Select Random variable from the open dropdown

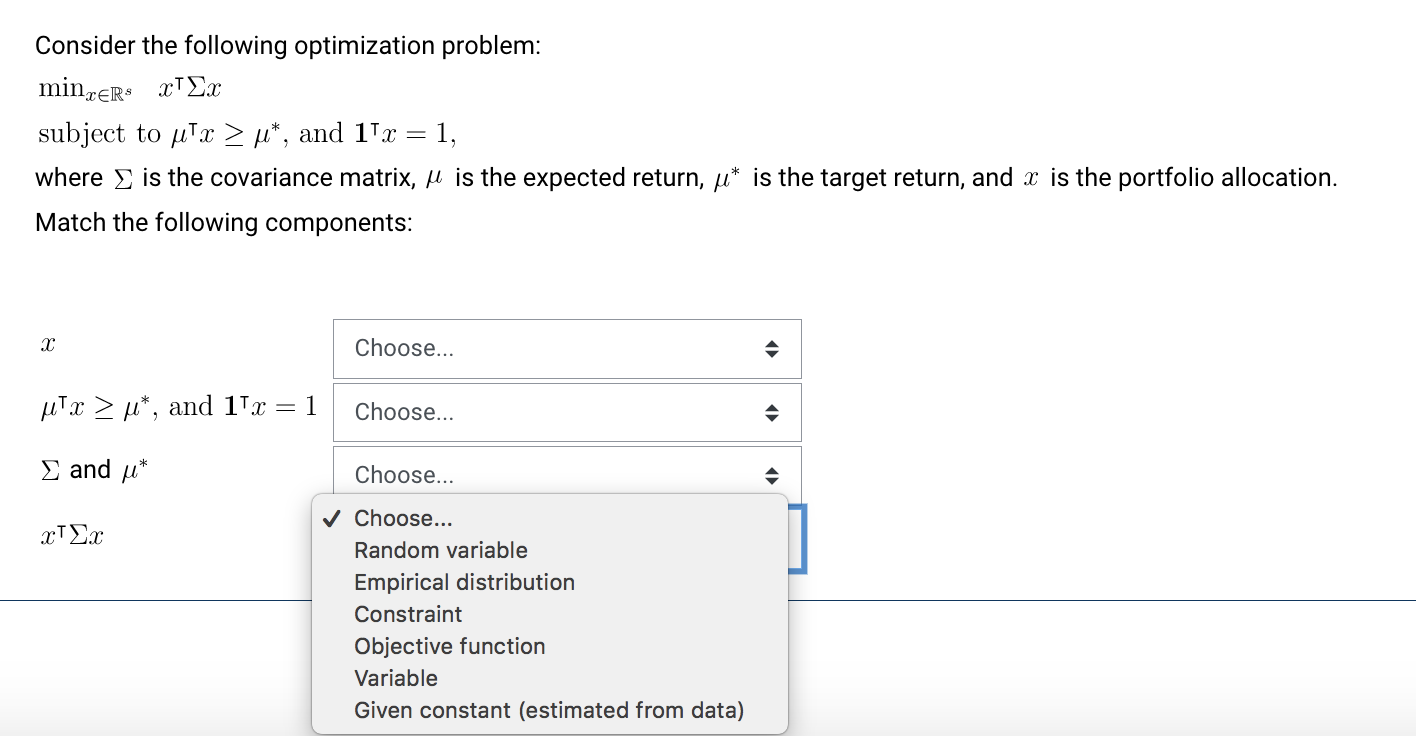(x=440, y=550)
